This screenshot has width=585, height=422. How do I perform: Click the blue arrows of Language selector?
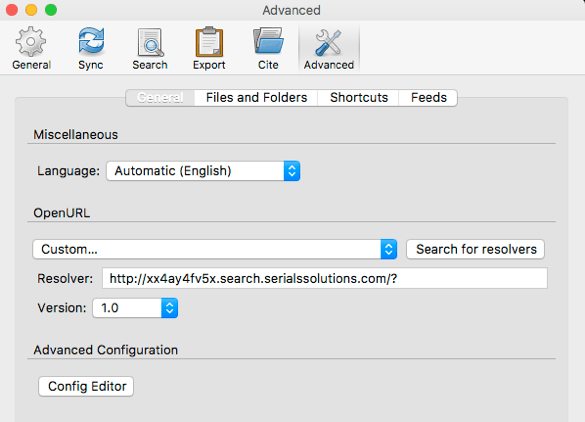click(x=292, y=171)
